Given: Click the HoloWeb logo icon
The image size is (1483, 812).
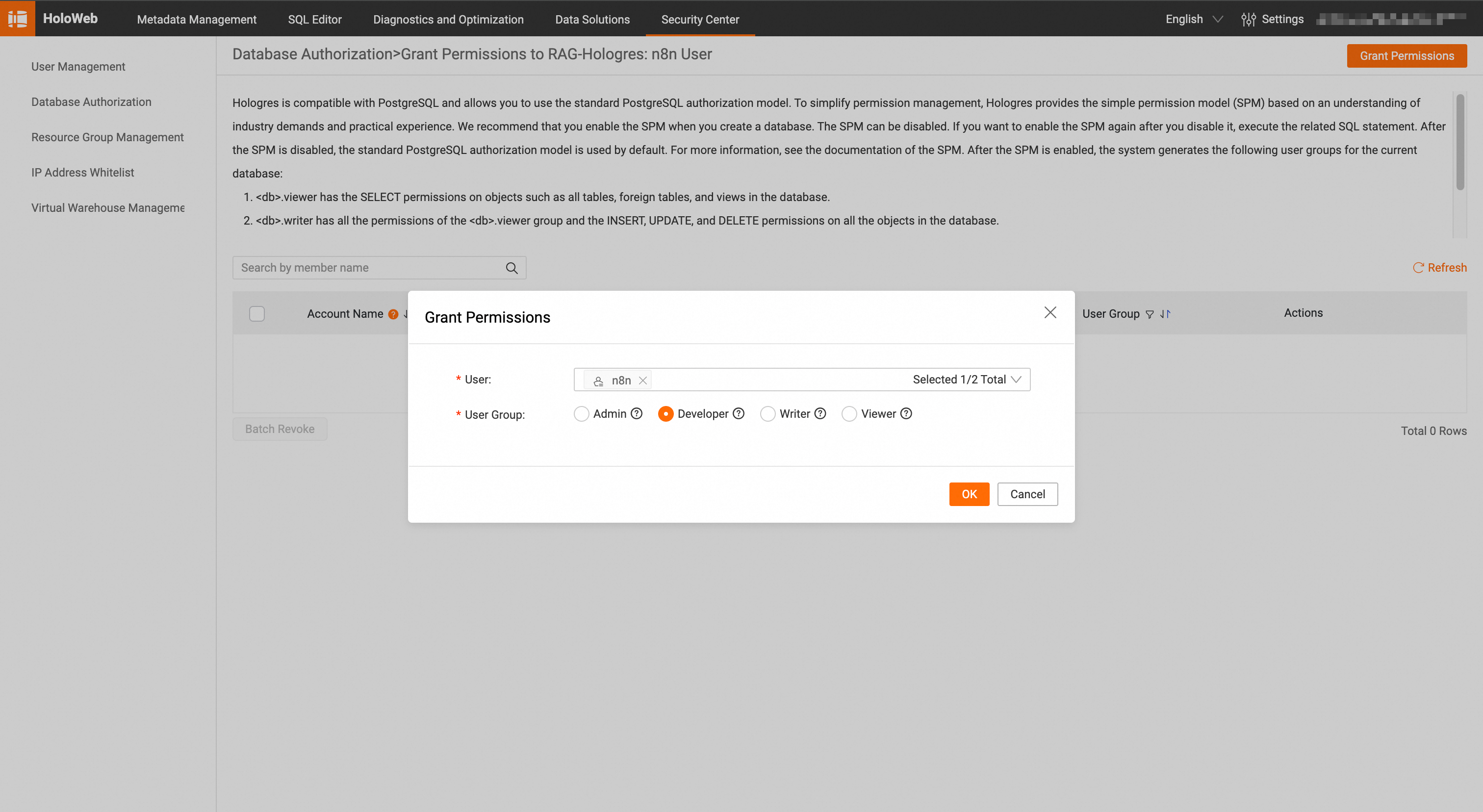Looking at the screenshot, I should tap(17, 19).
